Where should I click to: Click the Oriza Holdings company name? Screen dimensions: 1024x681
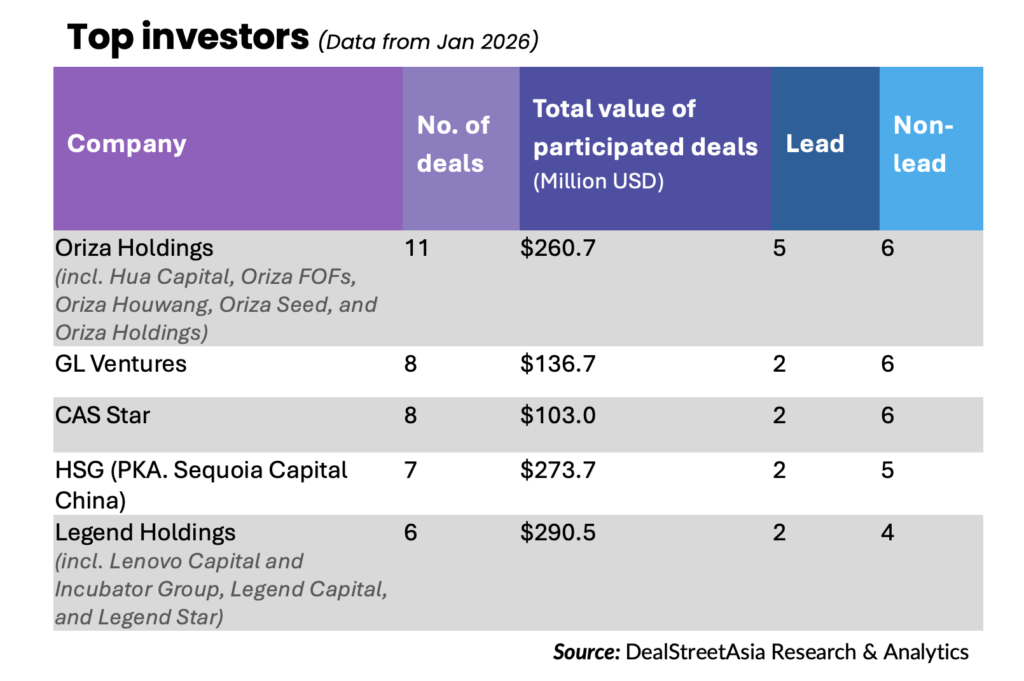pos(135,247)
